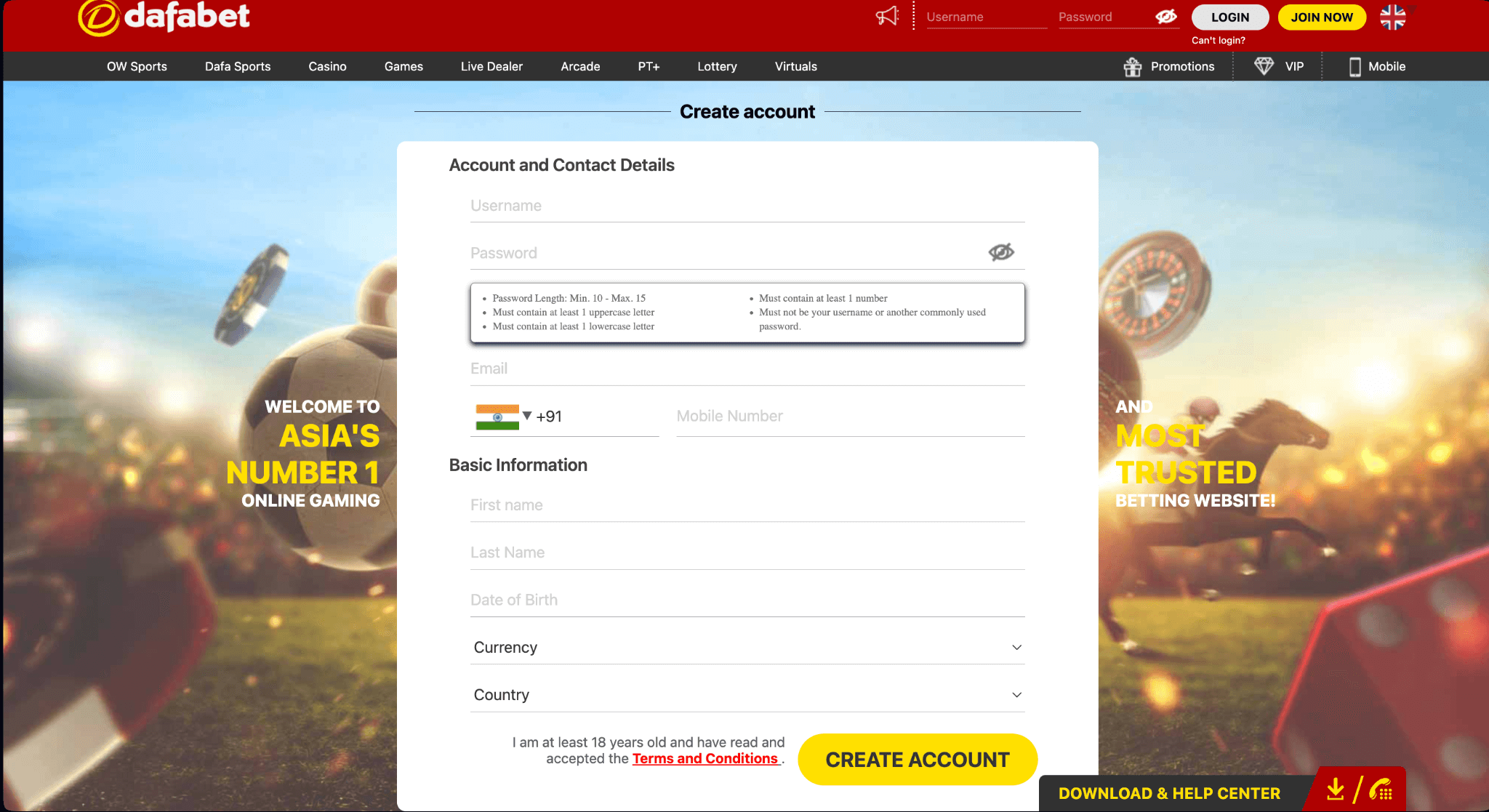1489x812 pixels.
Task: Click the Dafabet logo
Action: (x=164, y=16)
